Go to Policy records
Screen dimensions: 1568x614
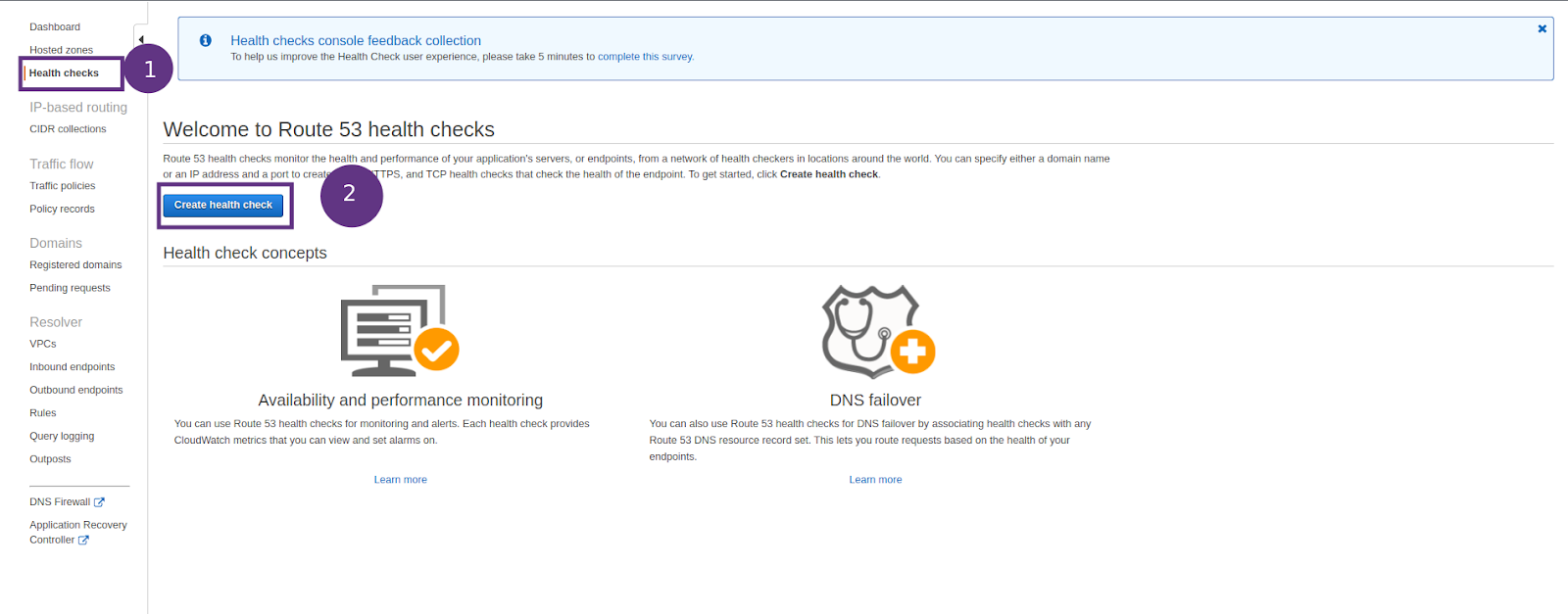pos(62,210)
